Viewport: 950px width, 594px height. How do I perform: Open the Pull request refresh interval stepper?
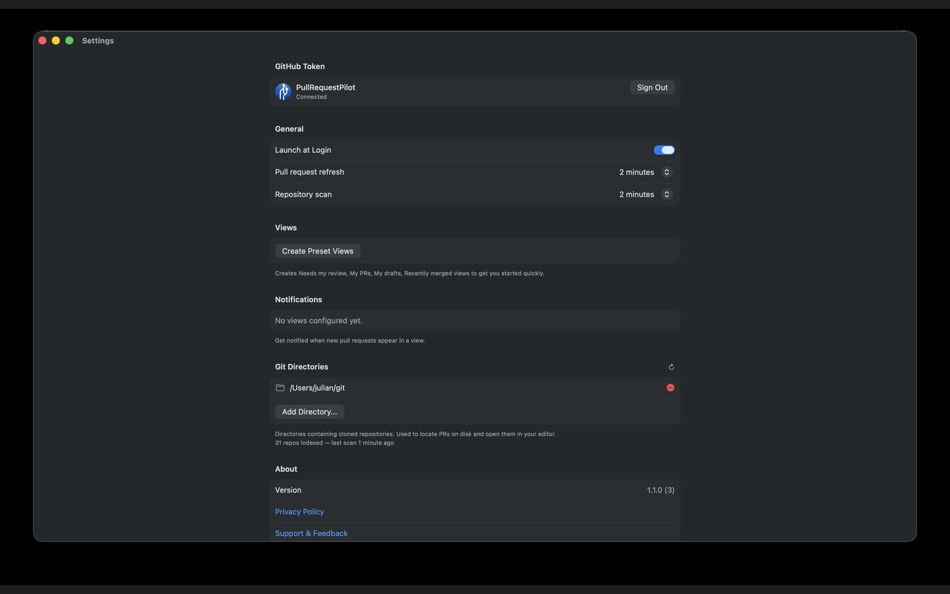point(665,171)
